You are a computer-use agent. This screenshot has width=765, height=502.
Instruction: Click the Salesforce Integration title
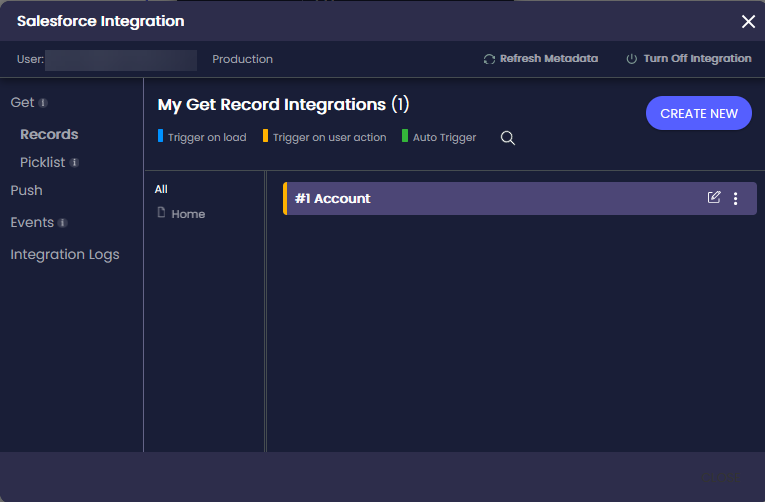(101, 21)
